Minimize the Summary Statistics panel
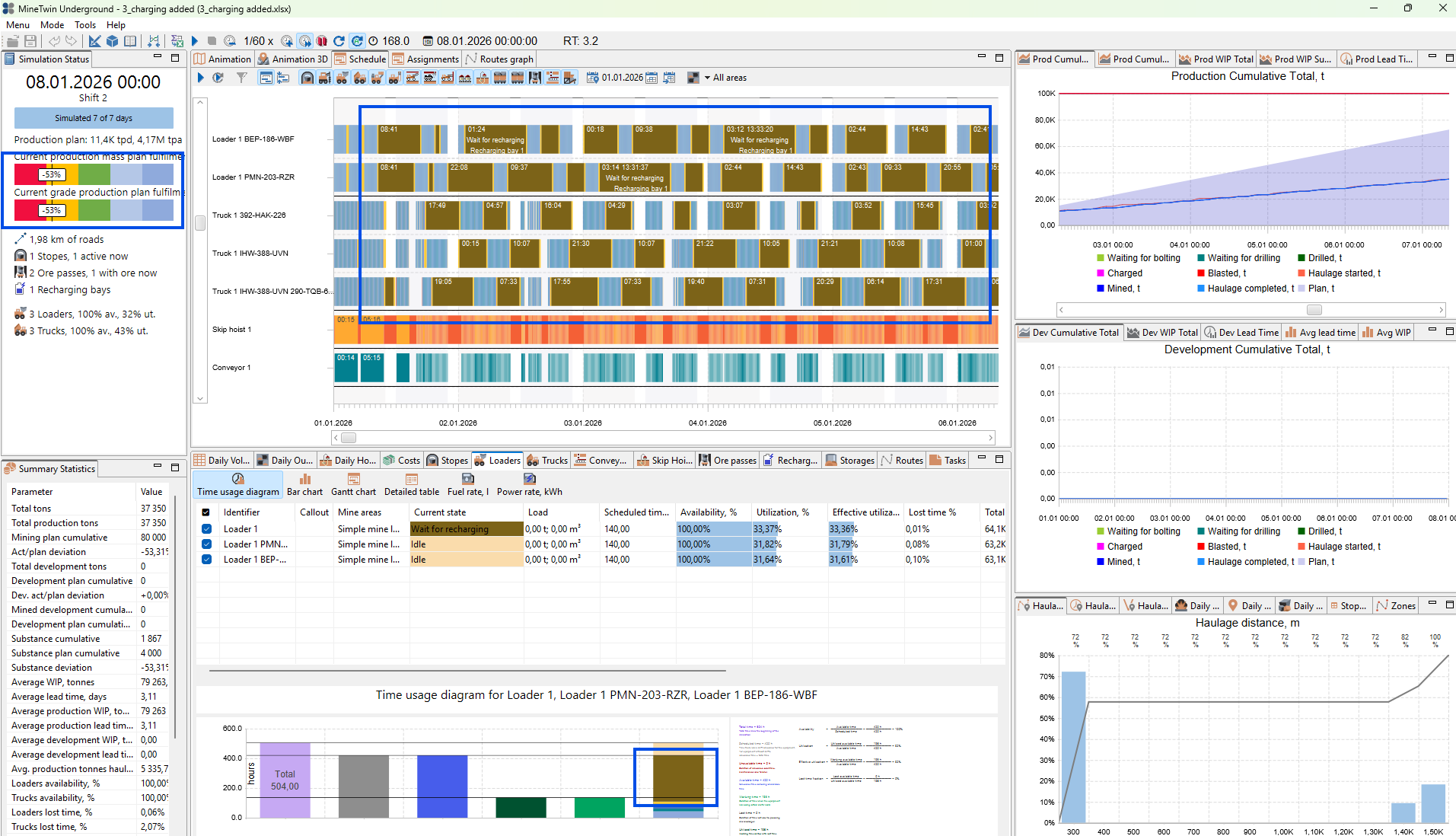Viewport: 1456px width, 836px height. (158, 467)
